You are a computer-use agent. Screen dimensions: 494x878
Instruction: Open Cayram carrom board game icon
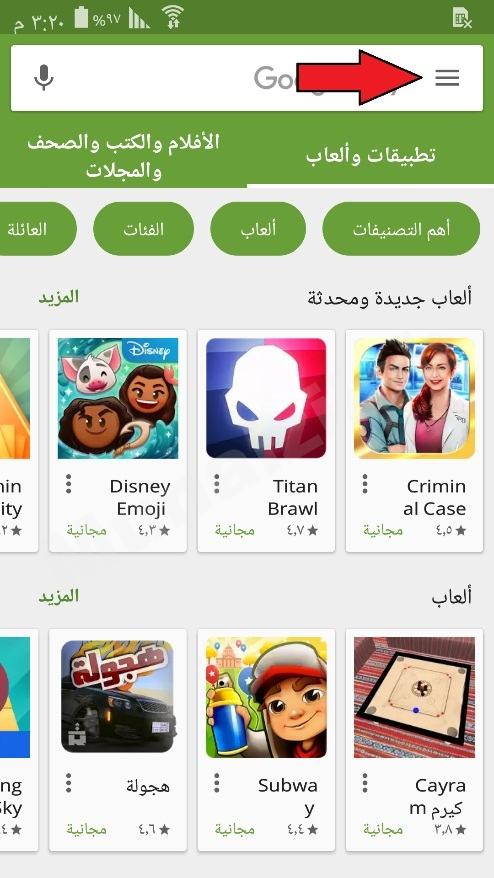pyautogui.click(x=414, y=697)
